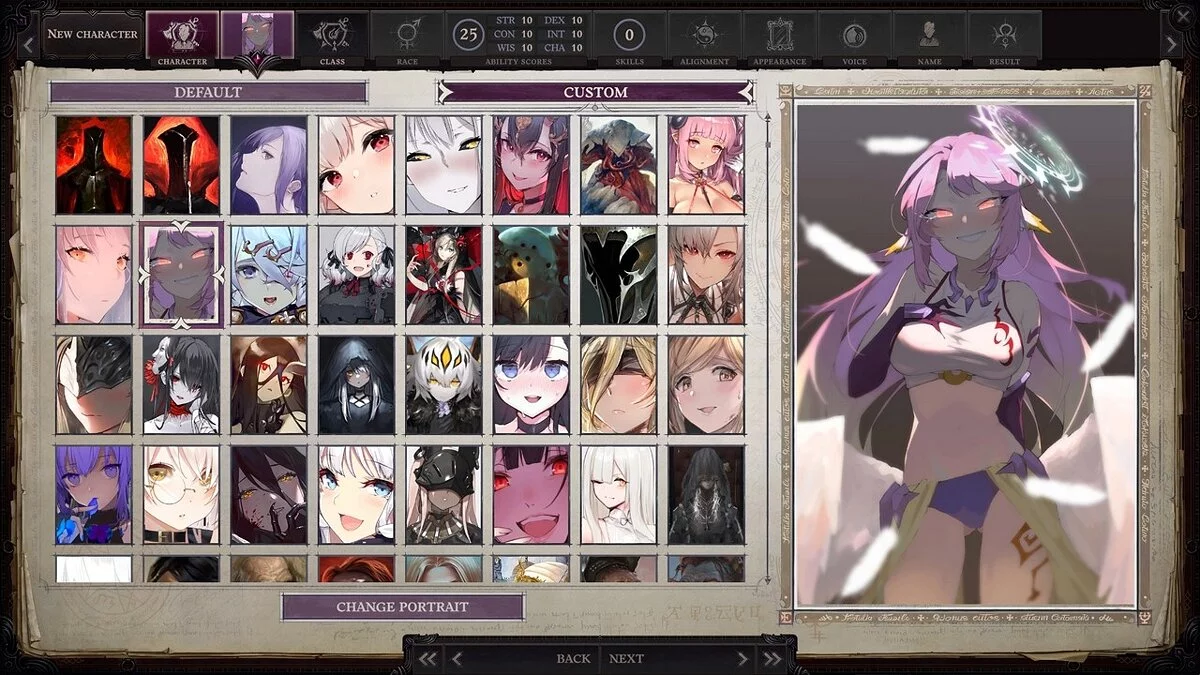
Task: Pick the brown-haired horned girl portrait
Action: (x=269, y=385)
